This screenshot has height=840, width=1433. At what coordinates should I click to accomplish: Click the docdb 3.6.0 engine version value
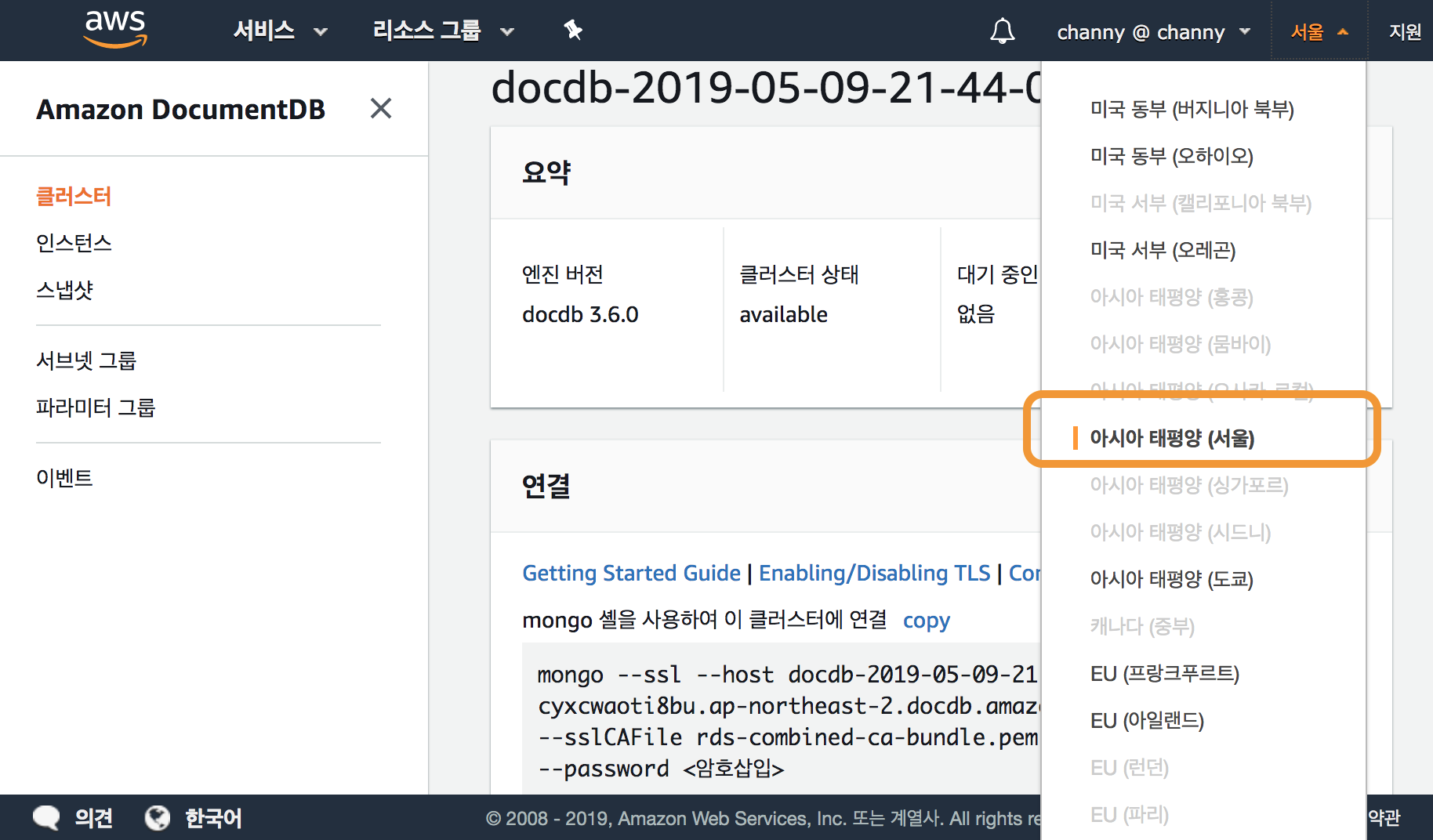click(x=580, y=314)
